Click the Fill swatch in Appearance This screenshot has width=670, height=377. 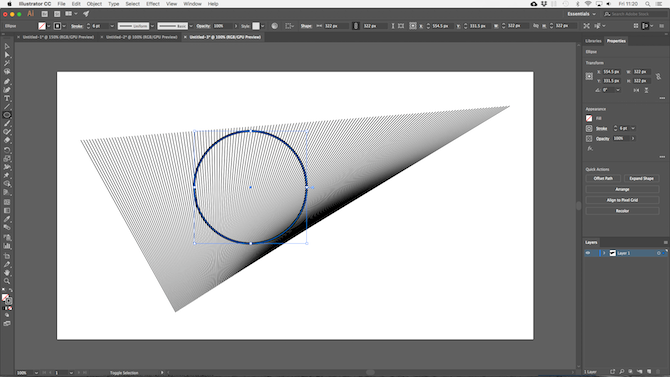589,118
